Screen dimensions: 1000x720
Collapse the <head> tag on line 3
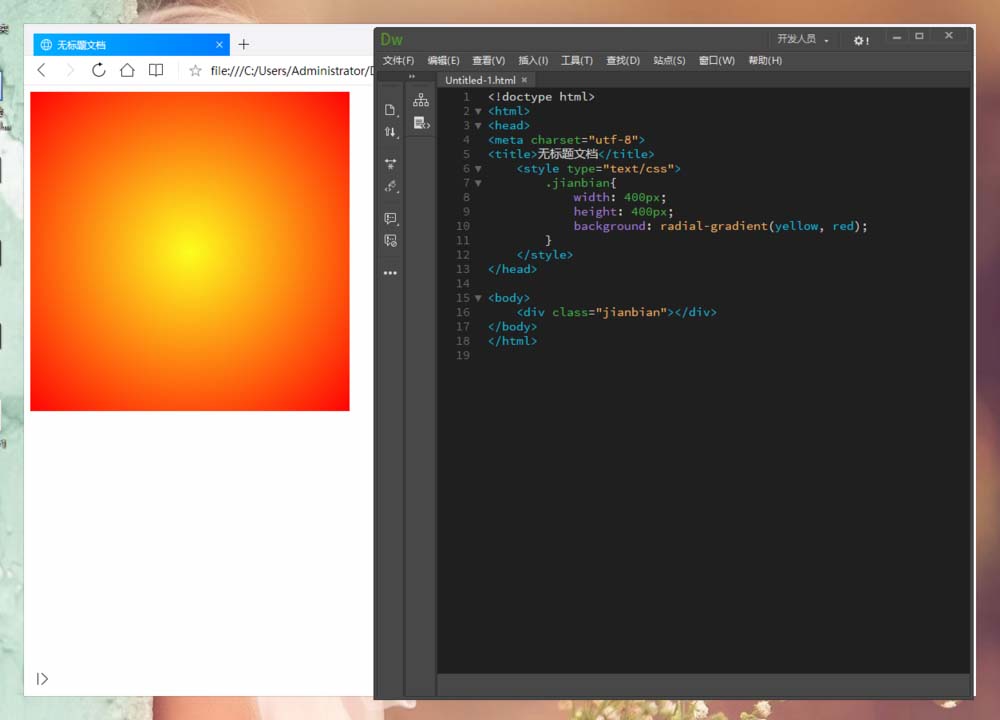click(478, 126)
